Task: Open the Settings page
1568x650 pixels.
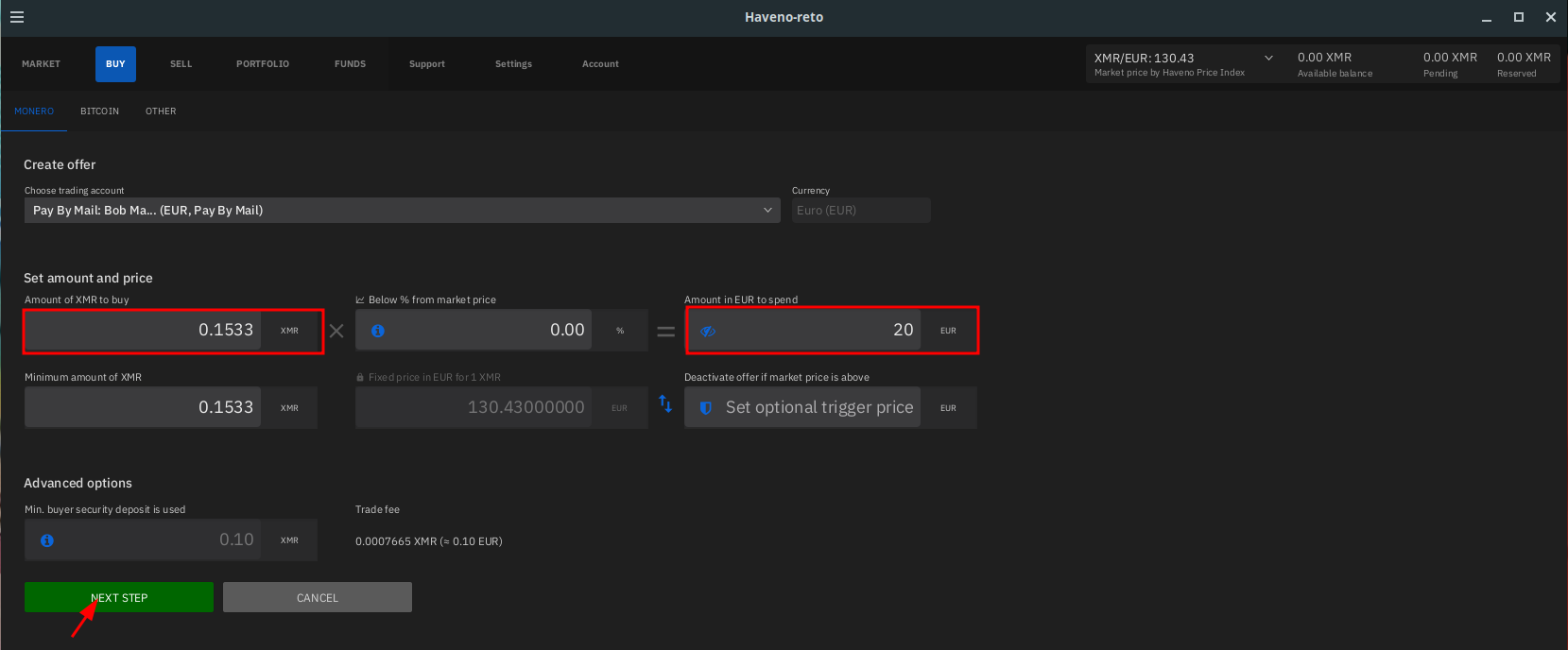Action: point(513,64)
